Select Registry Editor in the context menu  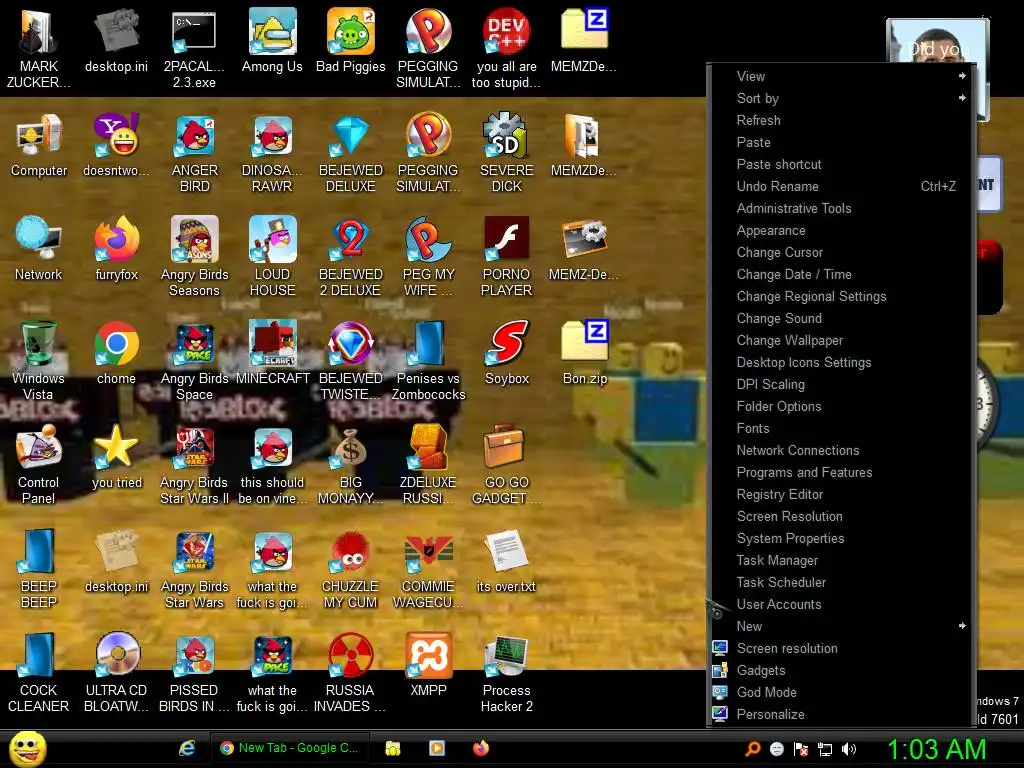[x=841, y=494]
